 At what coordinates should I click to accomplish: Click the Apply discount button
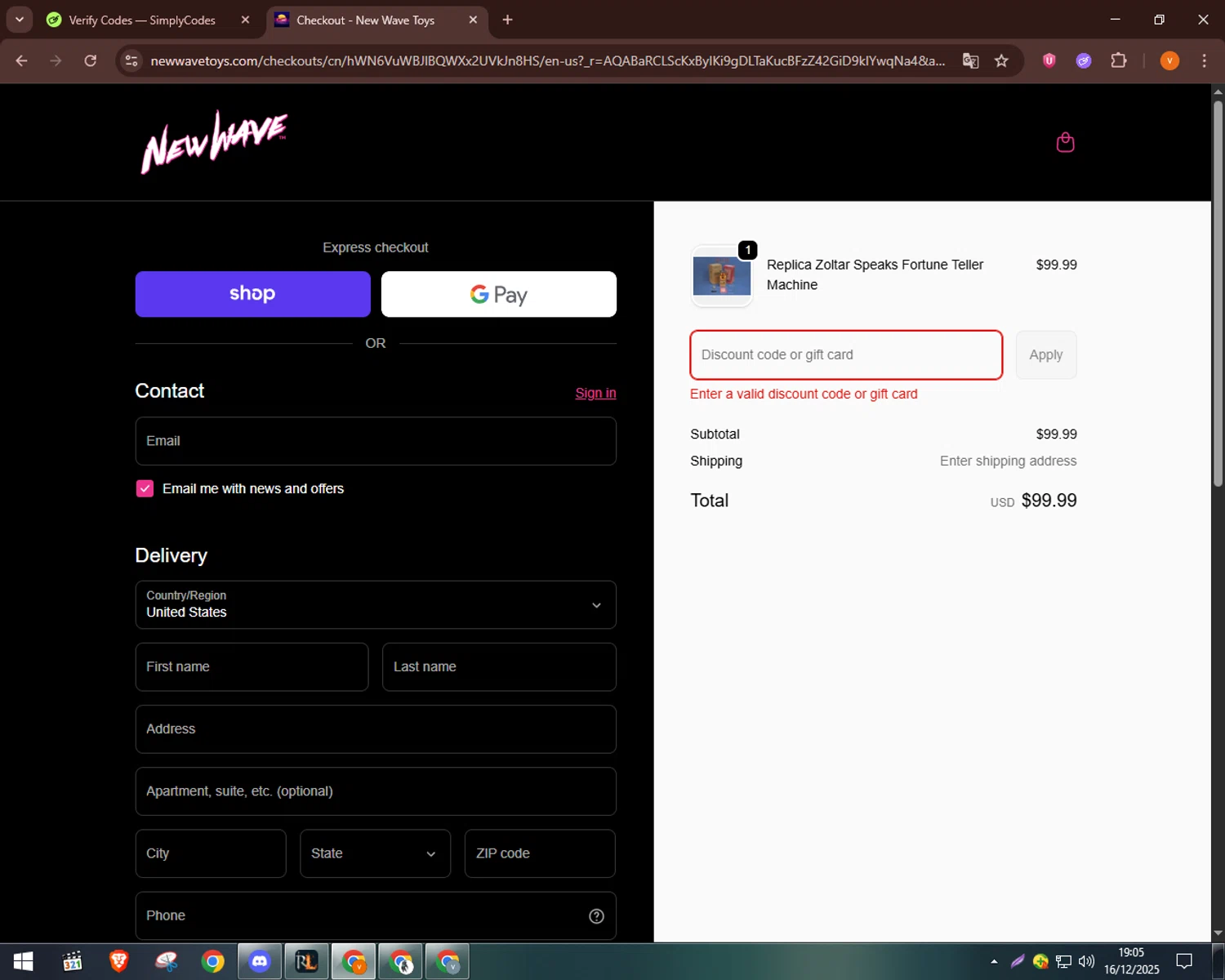coord(1046,354)
